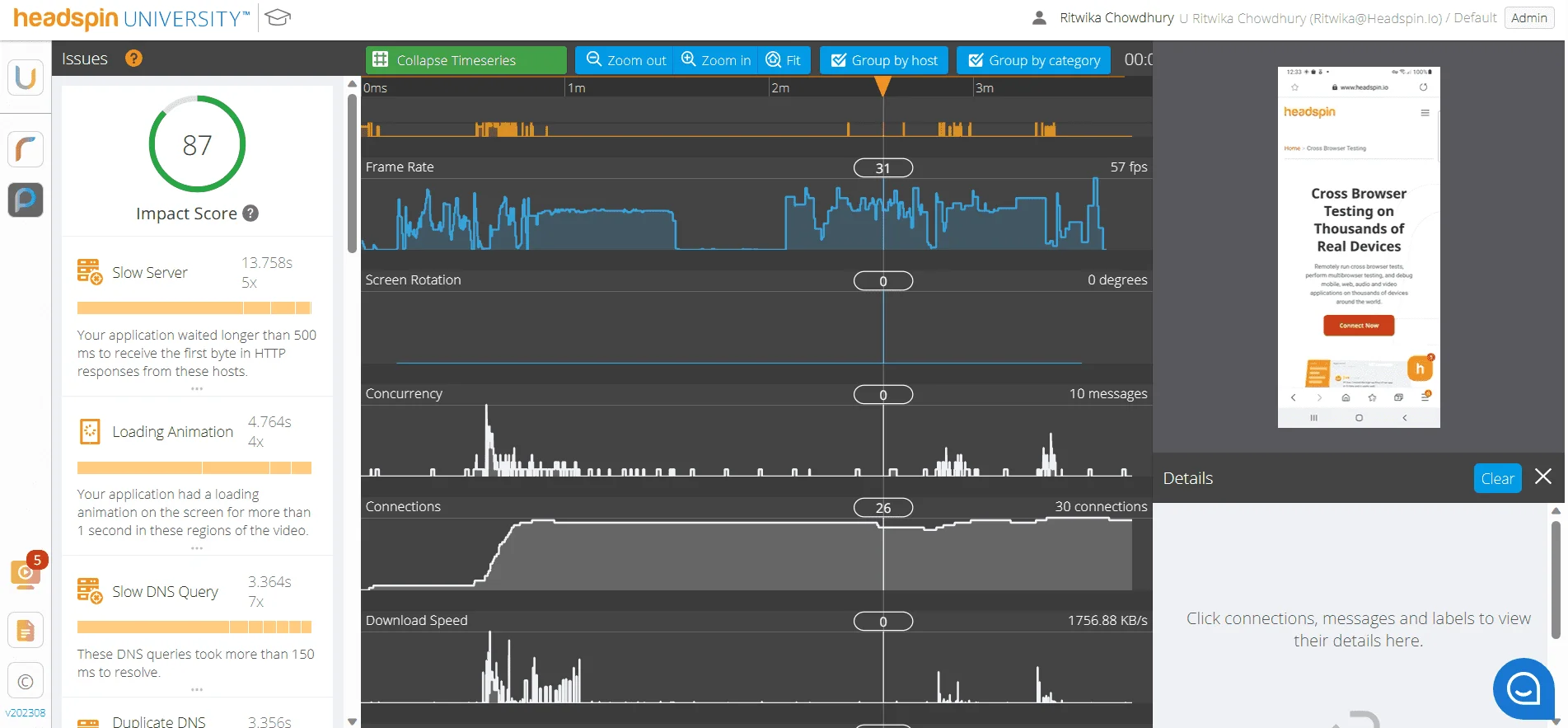Viewport: 1568px width, 728px height.
Task: Click the Clear button in Details
Action: click(1497, 478)
